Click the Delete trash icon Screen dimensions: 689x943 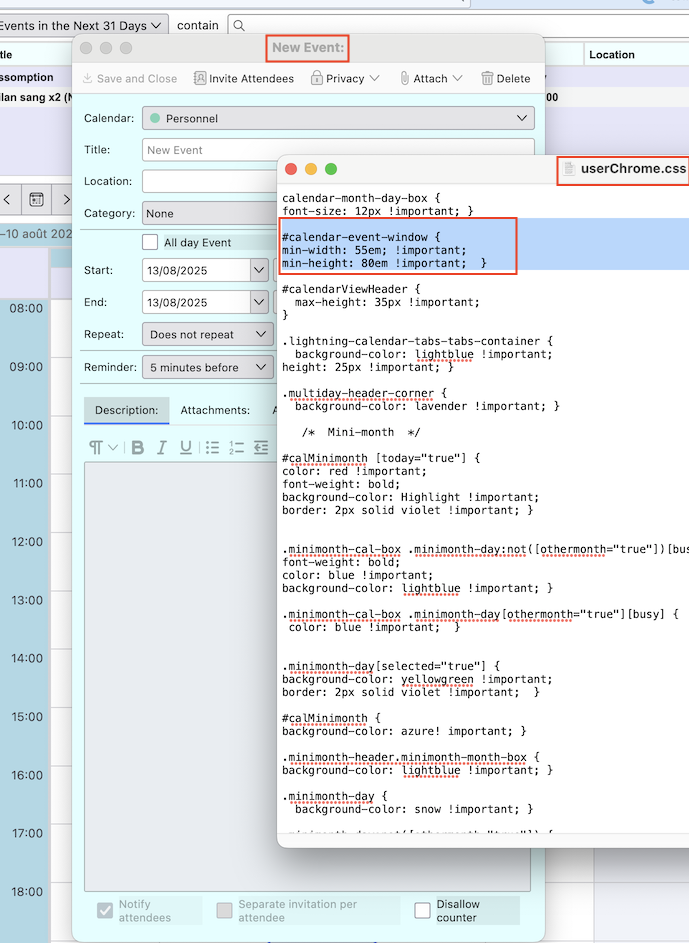487,78
